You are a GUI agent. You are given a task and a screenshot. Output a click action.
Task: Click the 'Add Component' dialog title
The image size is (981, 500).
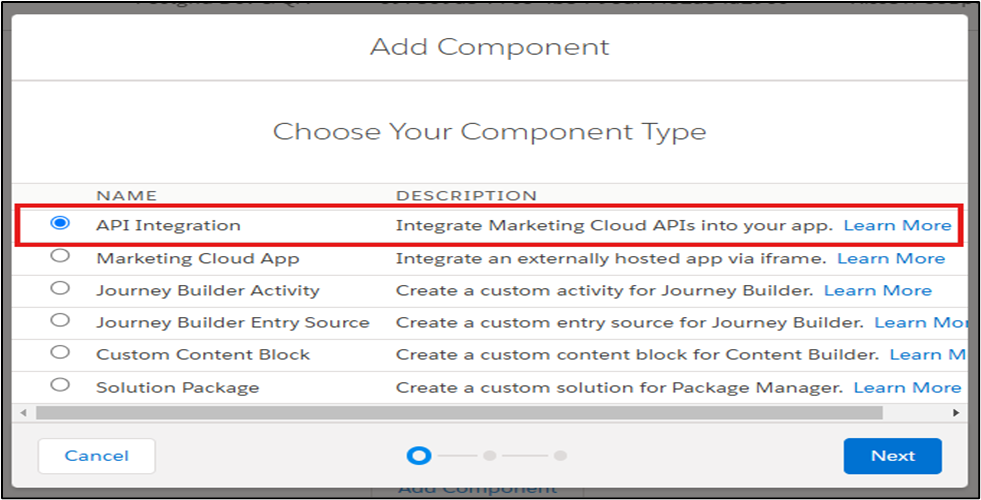tap(489, 47)
